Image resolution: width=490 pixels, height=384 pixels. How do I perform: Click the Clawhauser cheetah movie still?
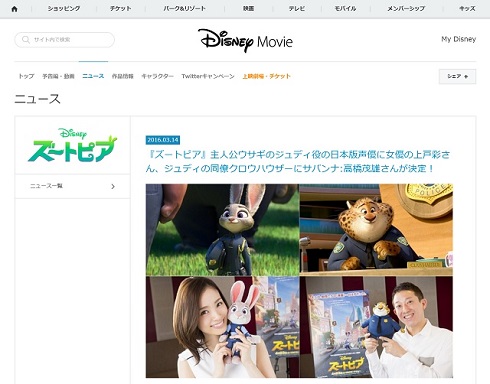tap(376, 230)
